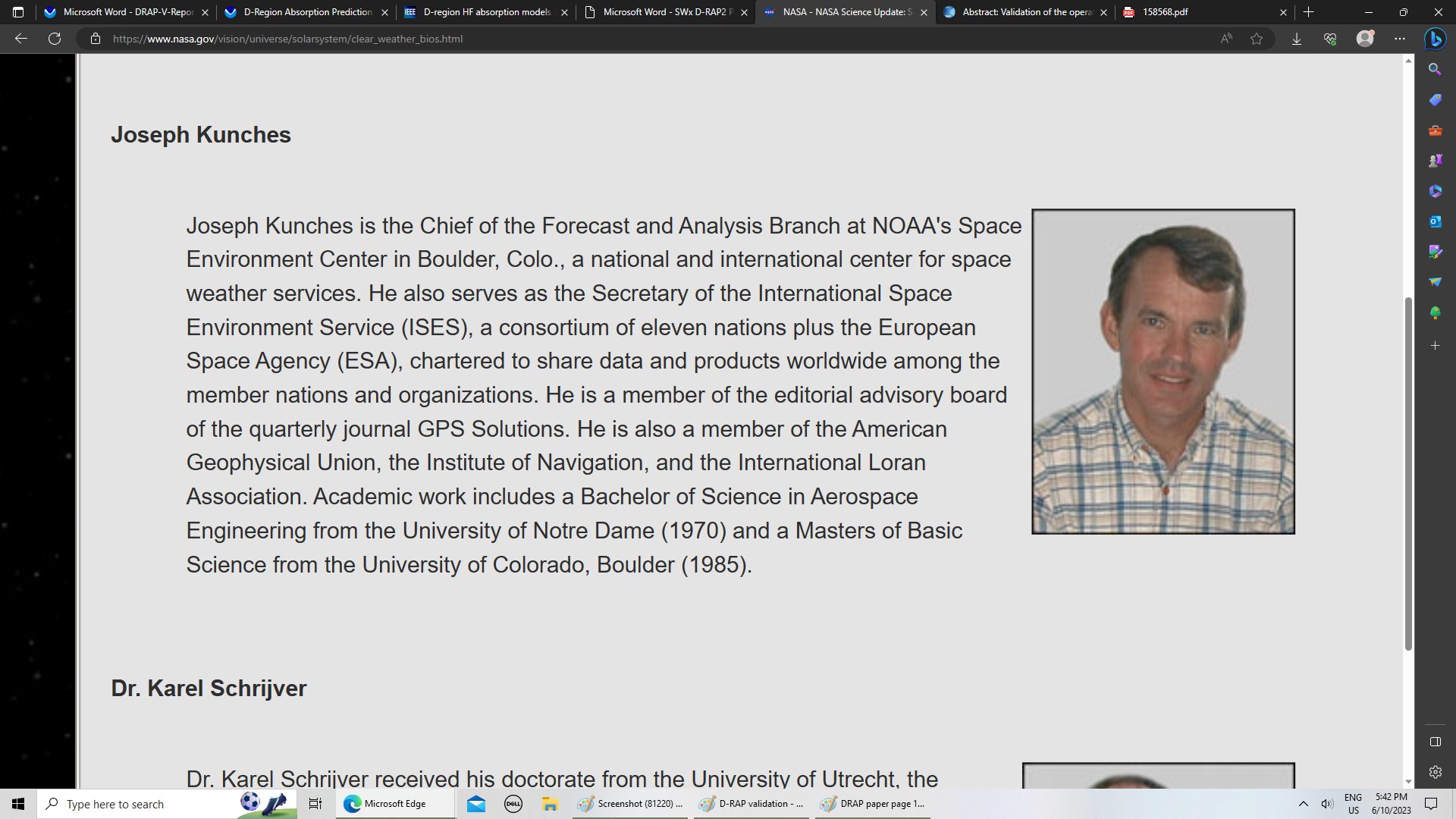Open the sidebar search icon

pos(1435,69)
